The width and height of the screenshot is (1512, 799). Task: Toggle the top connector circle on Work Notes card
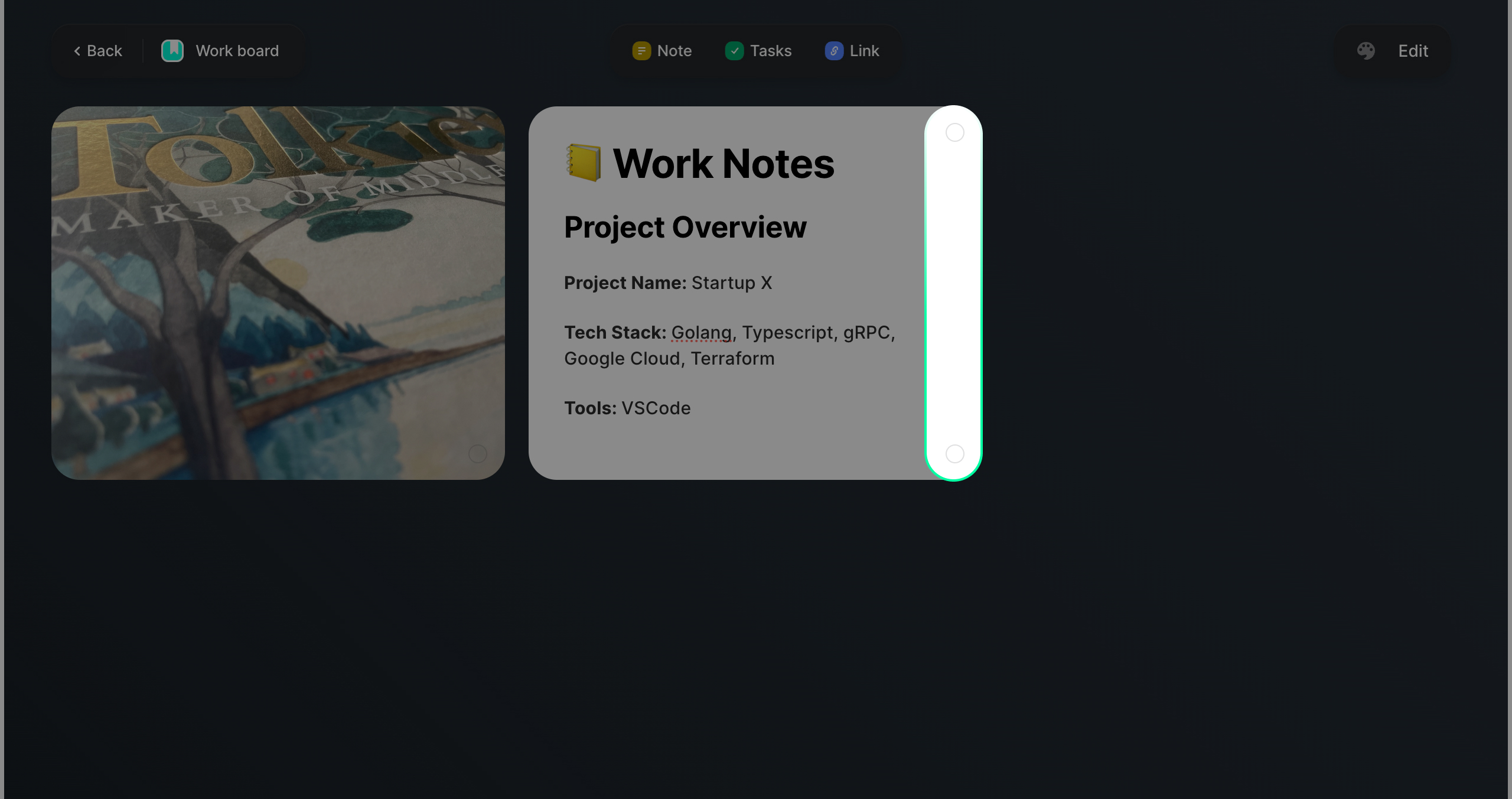point(953,131)
